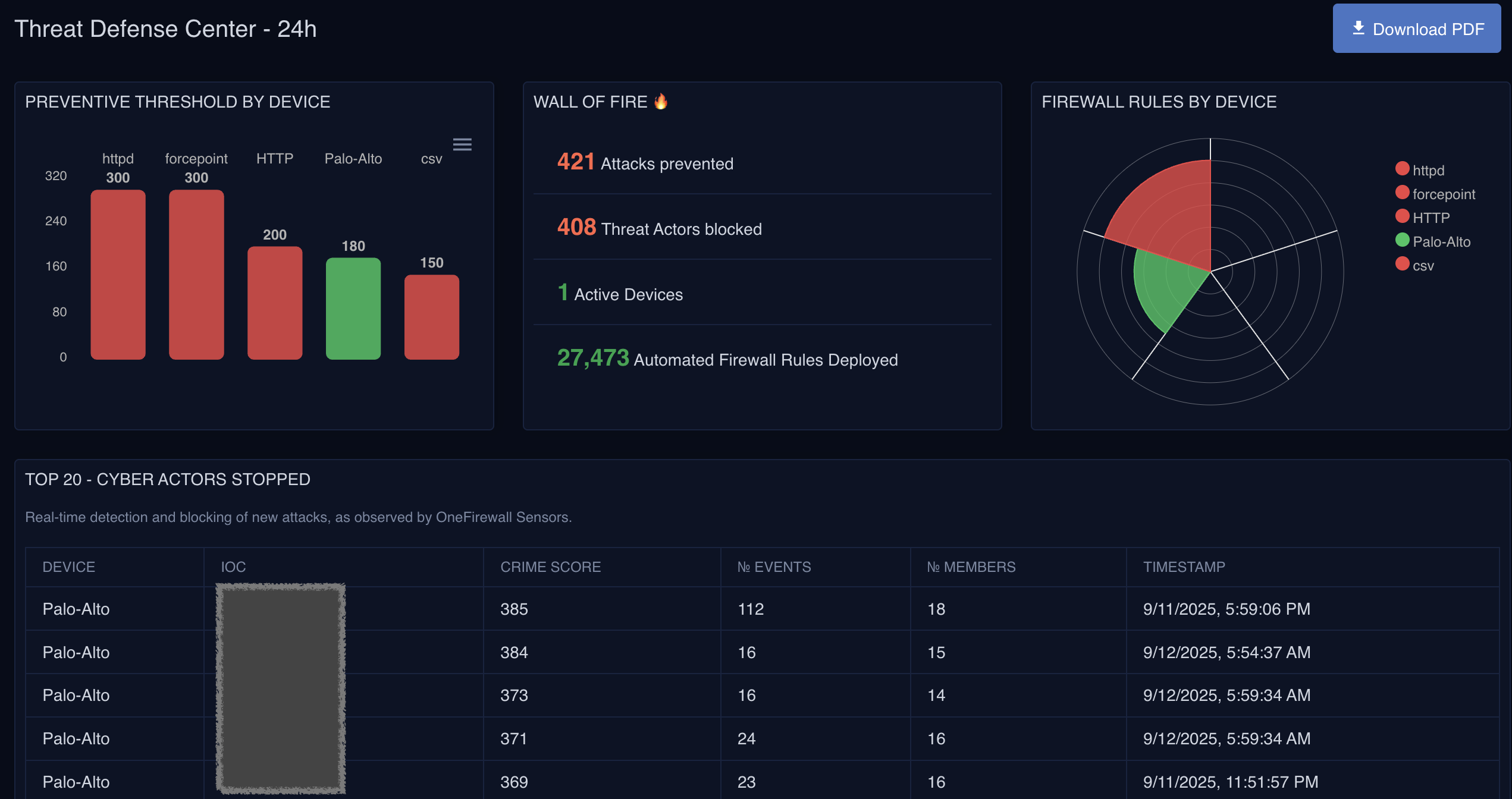Click Palo-Alto device cell in score 373 row
The width and height of the screenshot is (1512, 799).
[76, 695]
